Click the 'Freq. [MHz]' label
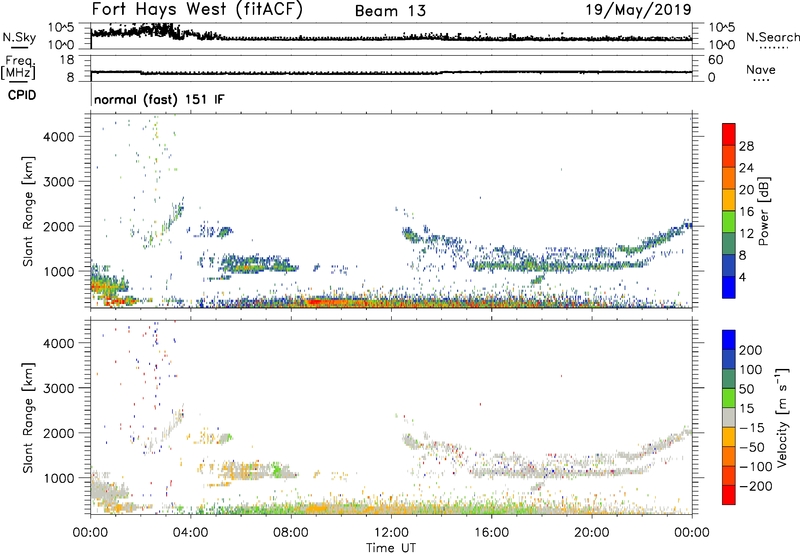Image resolution: width=800 pixels, height=554 pixels. pyautogui.click(x=19, y=67)
